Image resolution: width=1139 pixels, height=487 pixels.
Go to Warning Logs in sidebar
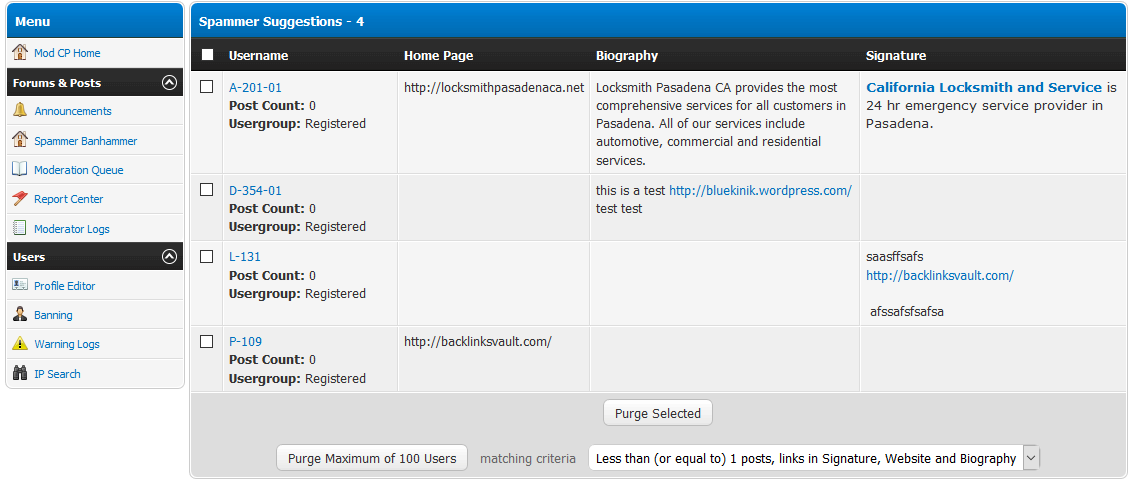pyautogui.click(x=66, y=344)
